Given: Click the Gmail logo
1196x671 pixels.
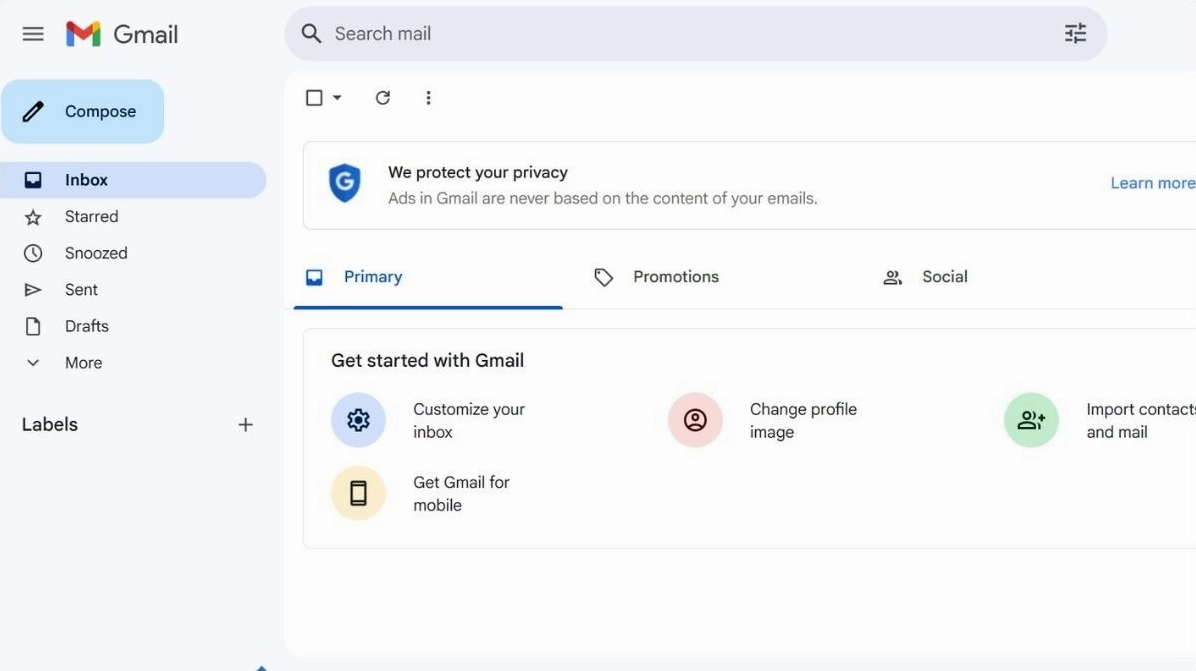Looking at the screenshot, I should pos(124,33).
